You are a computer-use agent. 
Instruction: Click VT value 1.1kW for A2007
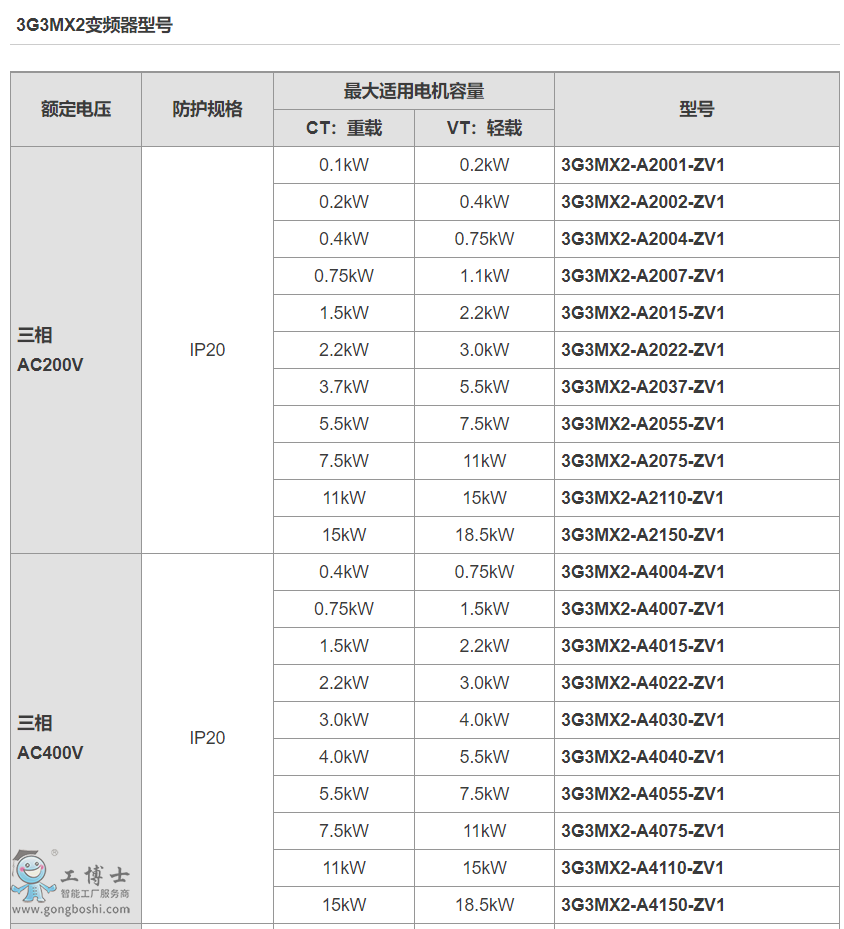(x=484, y=276)
